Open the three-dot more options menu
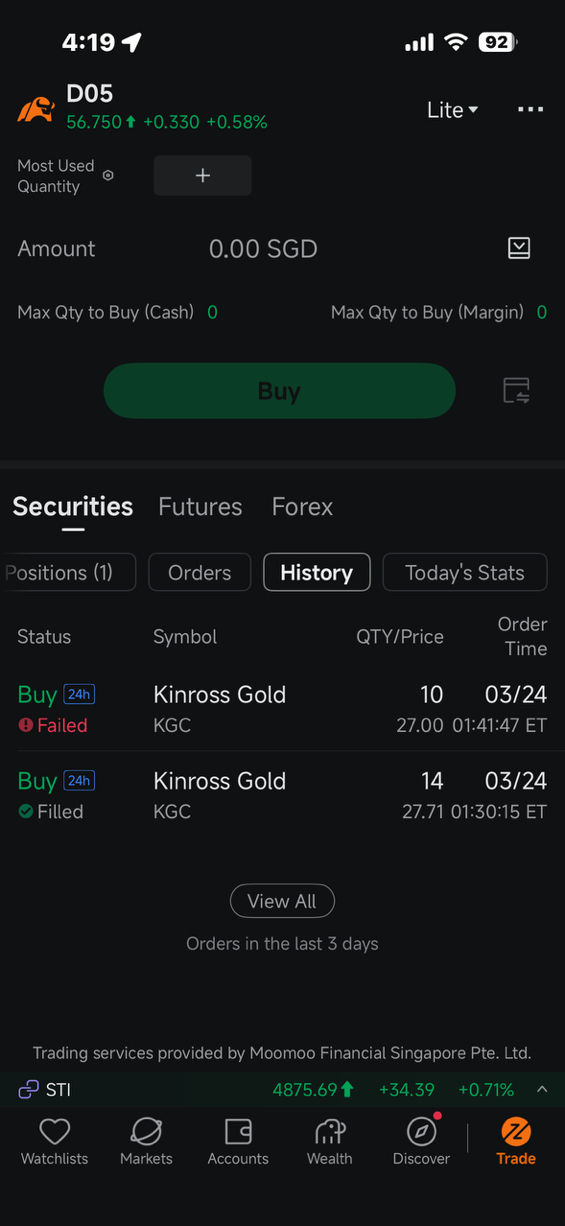 [530, 109]
